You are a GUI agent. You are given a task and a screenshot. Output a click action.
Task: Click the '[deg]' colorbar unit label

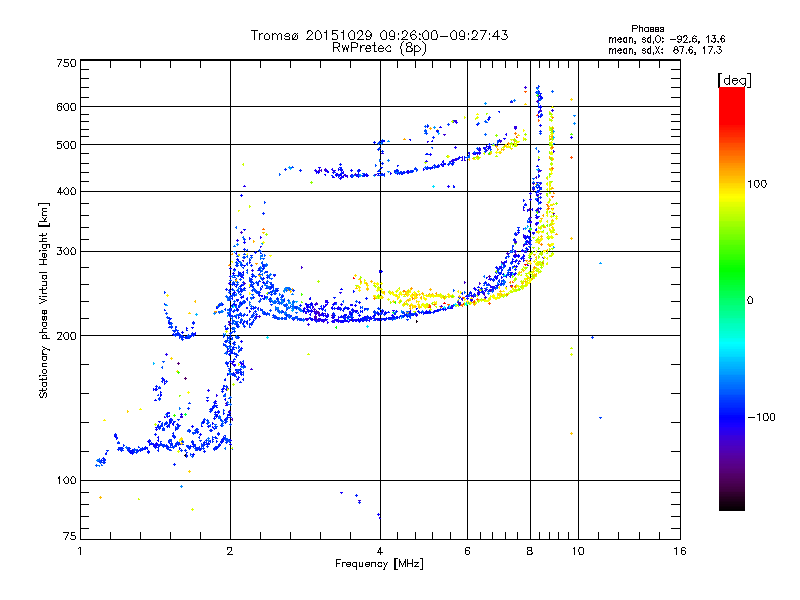pyautogui.click(x=734, y=80)
